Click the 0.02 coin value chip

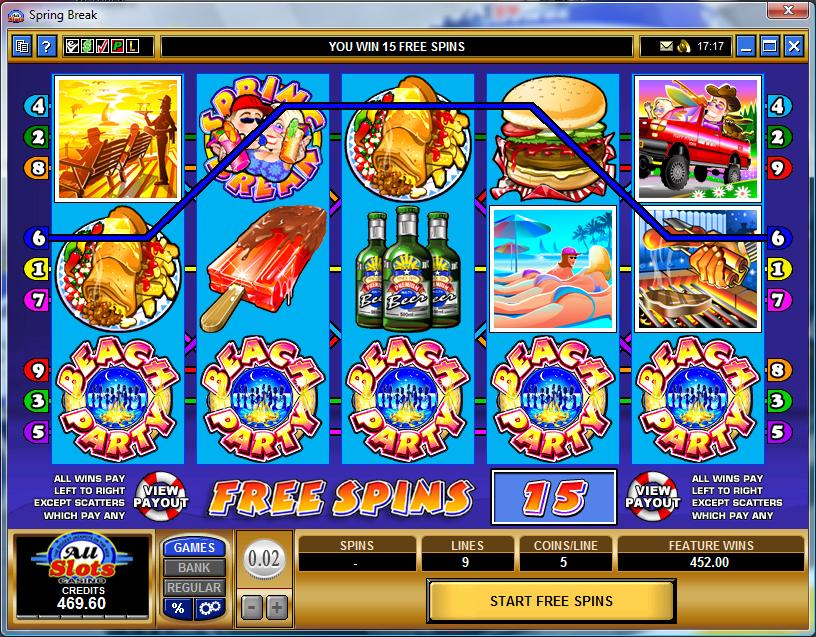pos(264,559)
